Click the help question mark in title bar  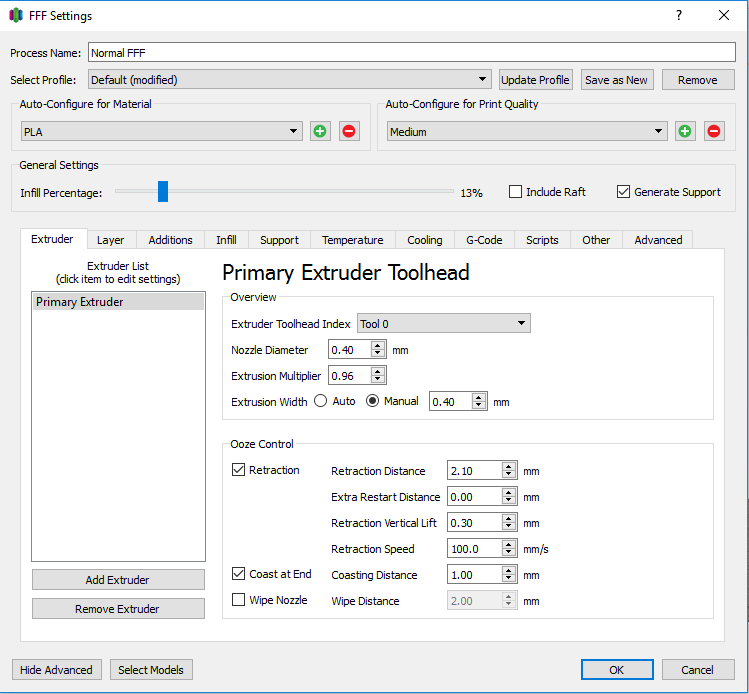coord(679,15)
